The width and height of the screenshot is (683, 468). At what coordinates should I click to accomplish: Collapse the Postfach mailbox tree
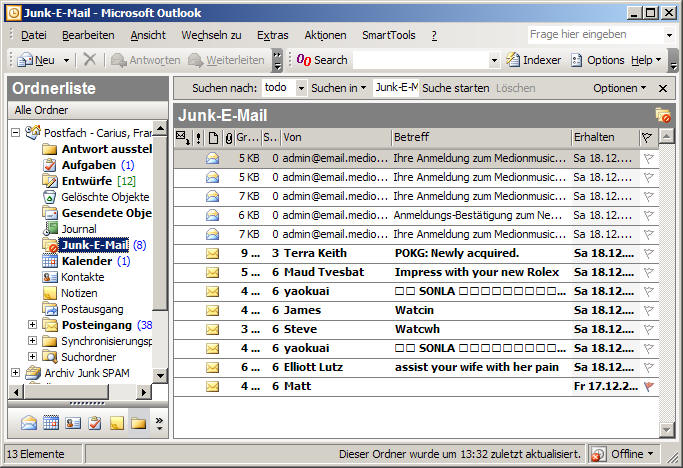pyautogui.click(x=16, y=132)
